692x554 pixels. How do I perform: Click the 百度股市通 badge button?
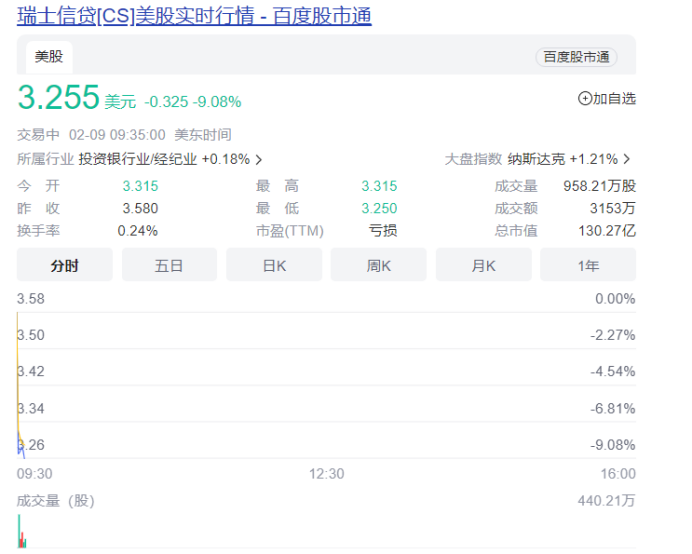tap(576, 57)
